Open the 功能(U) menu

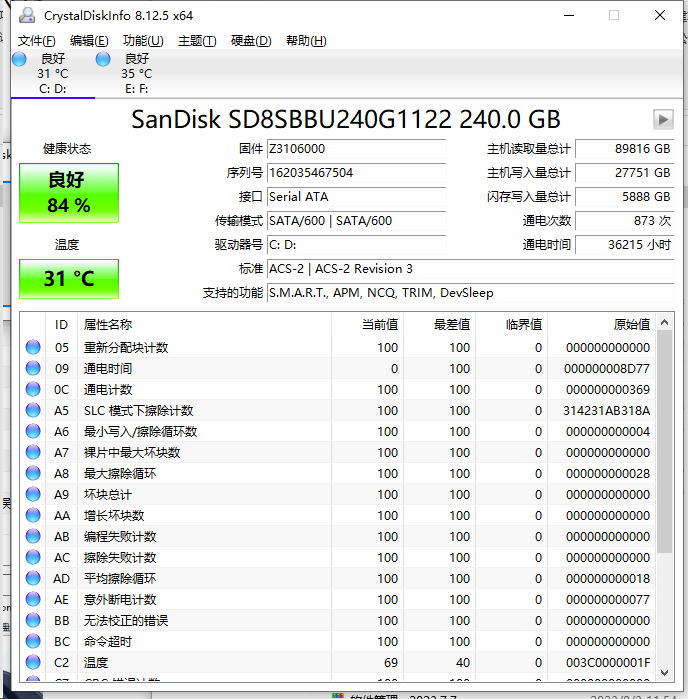pyautogui.click(x=143, y=41)
